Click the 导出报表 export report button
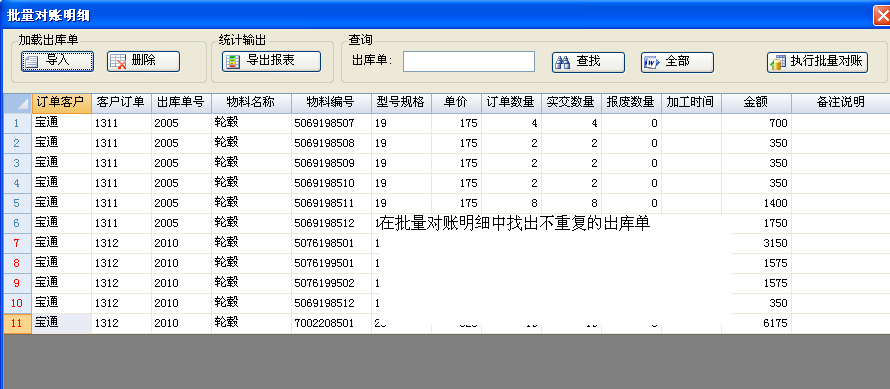This screenshot has height=389, width=890. (271, 61)
